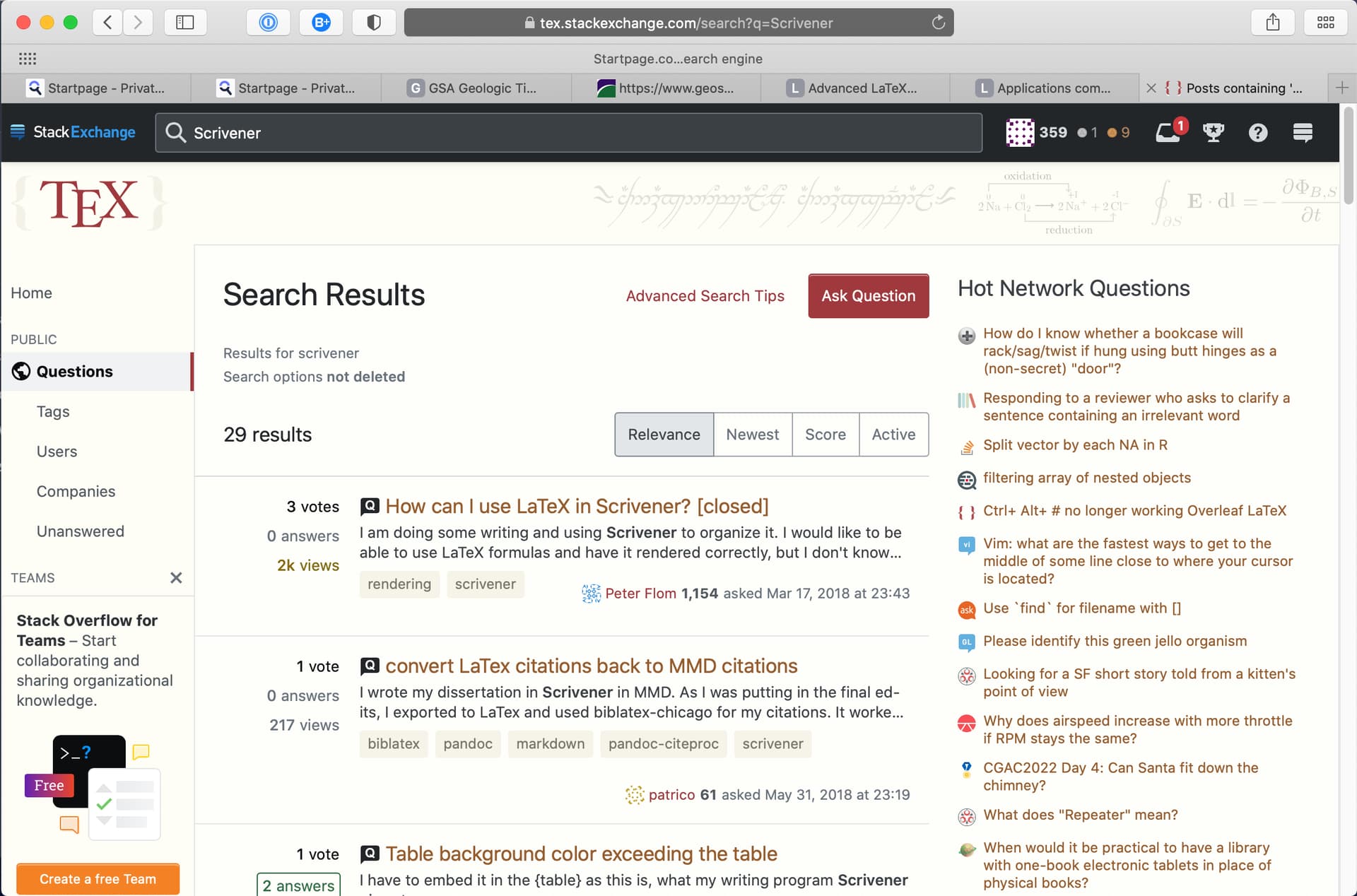Open Peter Flom user link
Image resolution: width=1357 pixels, height=896 pixels.
[x=640, y=594]
